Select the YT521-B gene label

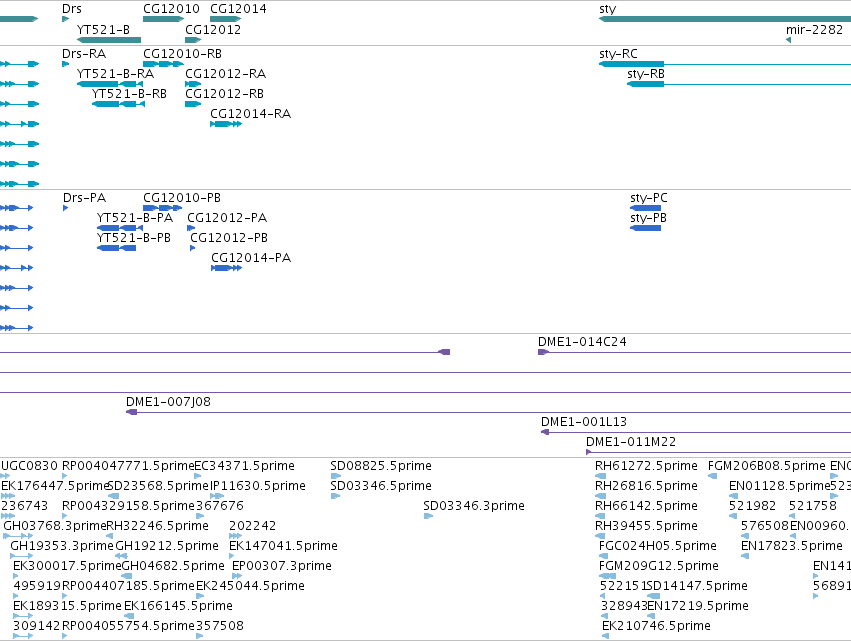pyautogui.click(x=103, y=29)
